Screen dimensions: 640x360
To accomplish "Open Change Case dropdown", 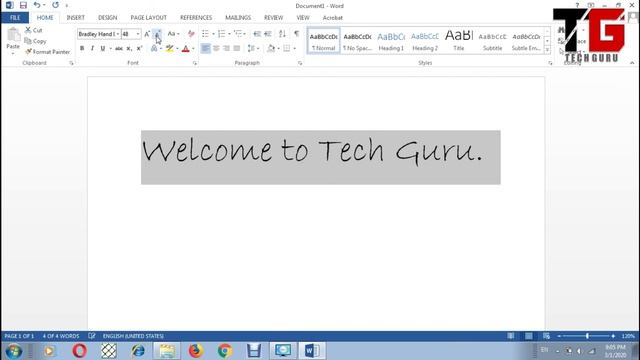I will coord(173,34).
